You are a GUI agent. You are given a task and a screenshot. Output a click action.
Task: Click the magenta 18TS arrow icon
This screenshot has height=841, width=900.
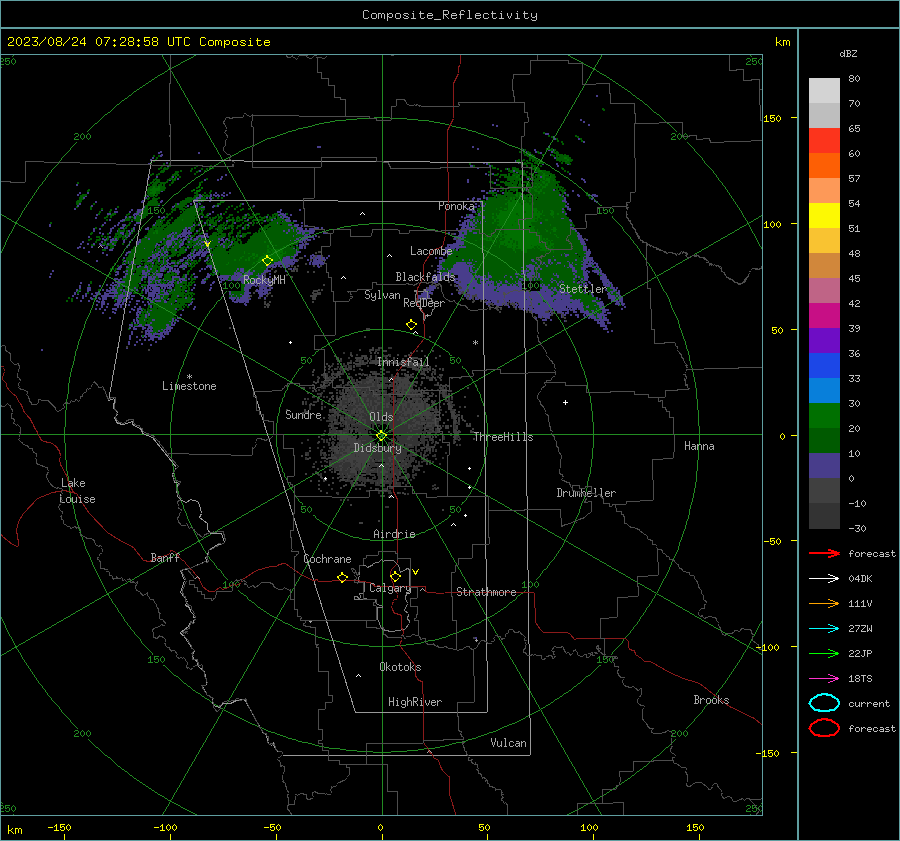coord(824,679)
